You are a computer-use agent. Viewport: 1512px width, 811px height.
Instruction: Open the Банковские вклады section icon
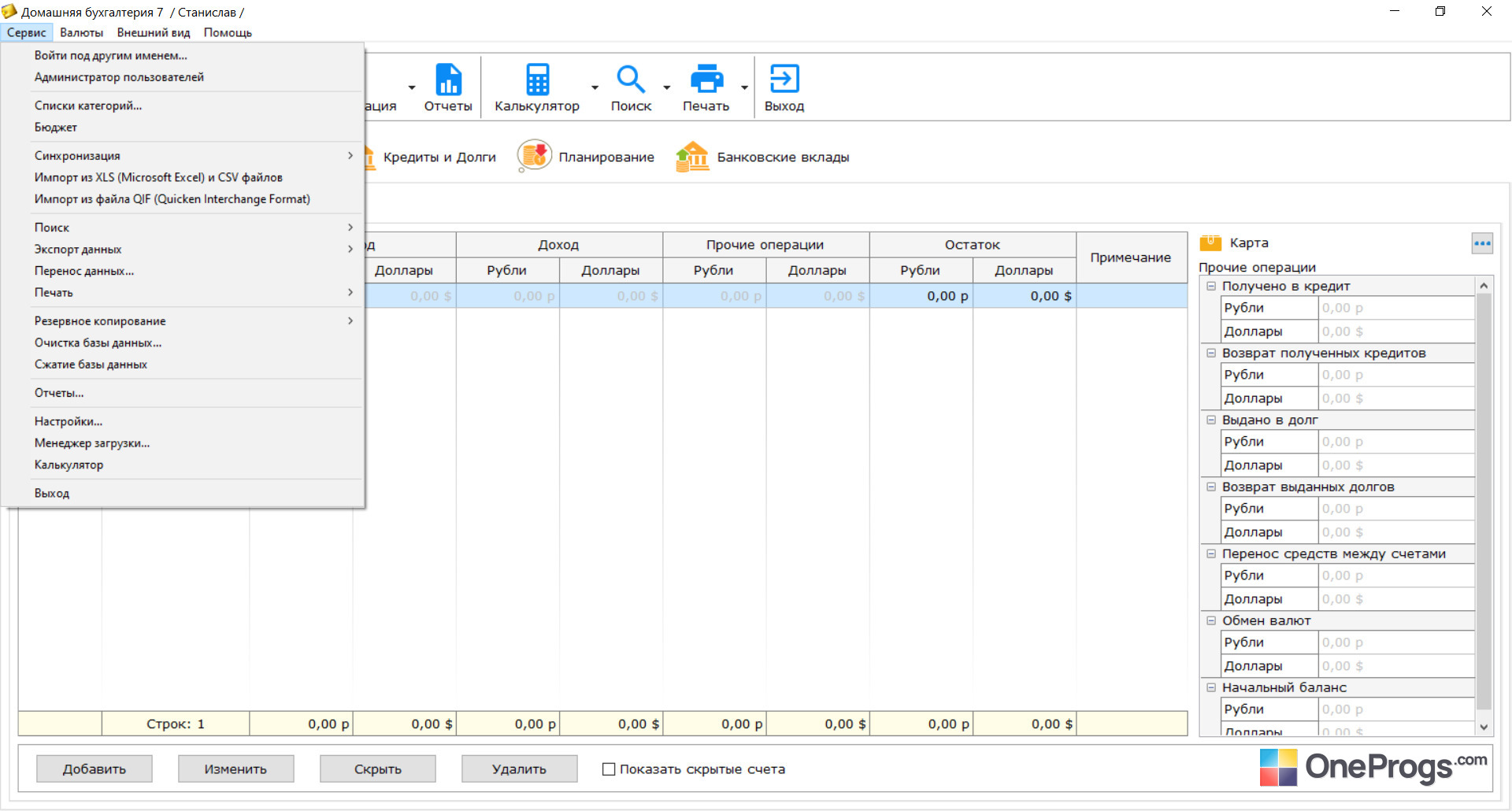click(693, 156)
